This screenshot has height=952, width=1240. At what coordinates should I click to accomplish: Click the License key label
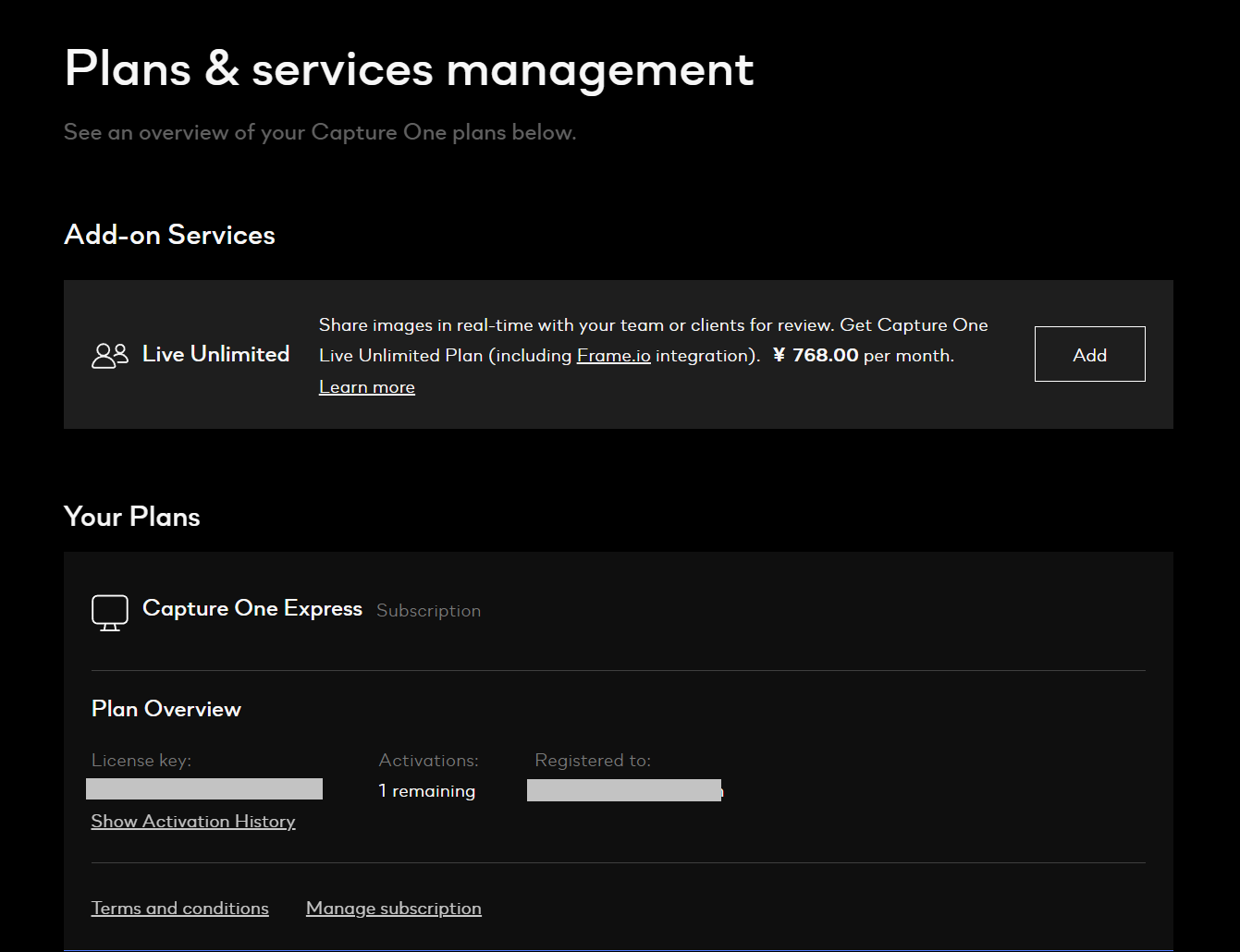coord(141,761)
